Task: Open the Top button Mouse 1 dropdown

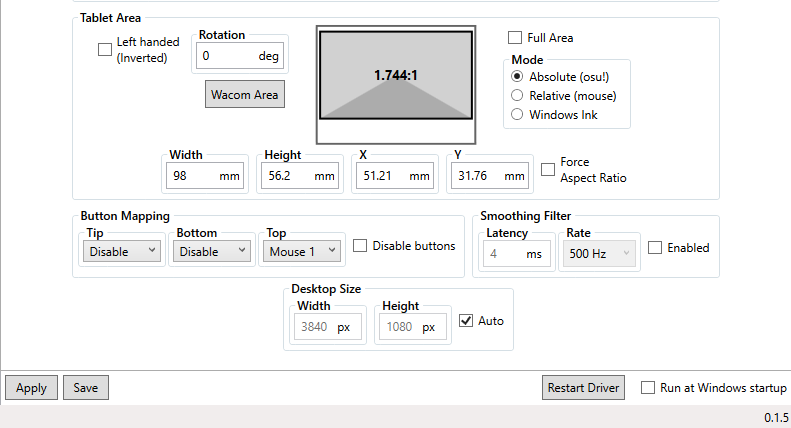Action: 301,252
